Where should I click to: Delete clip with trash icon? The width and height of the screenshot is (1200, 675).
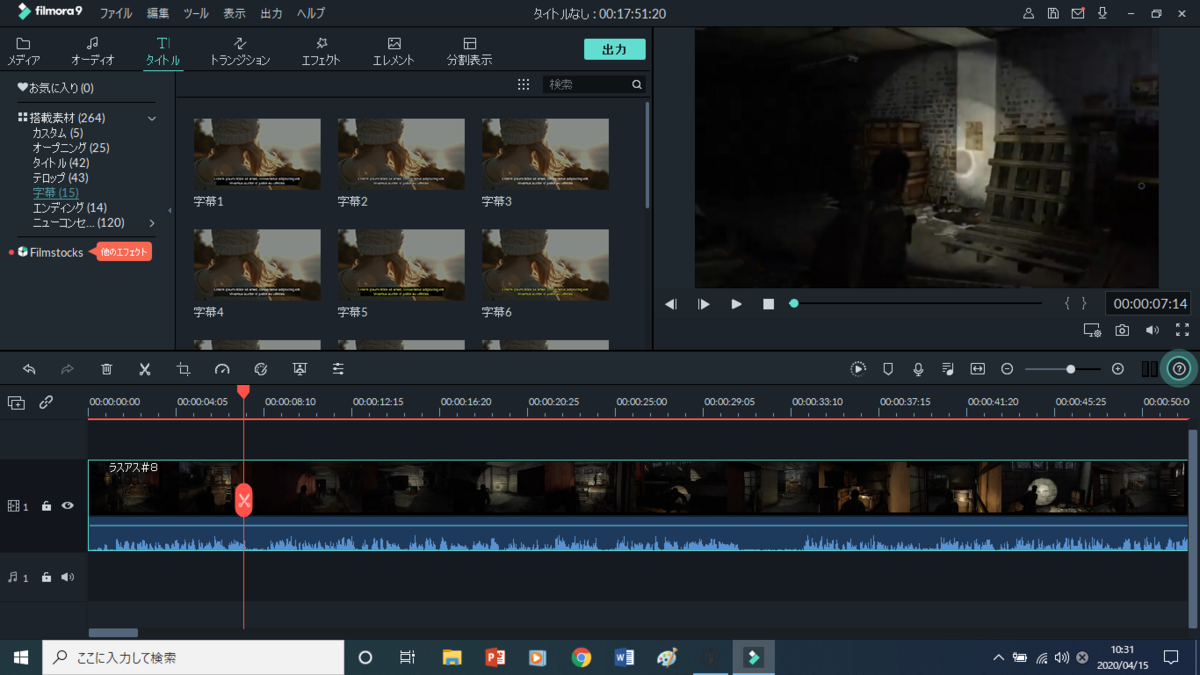pyautogui.click(x=107, y=369)
